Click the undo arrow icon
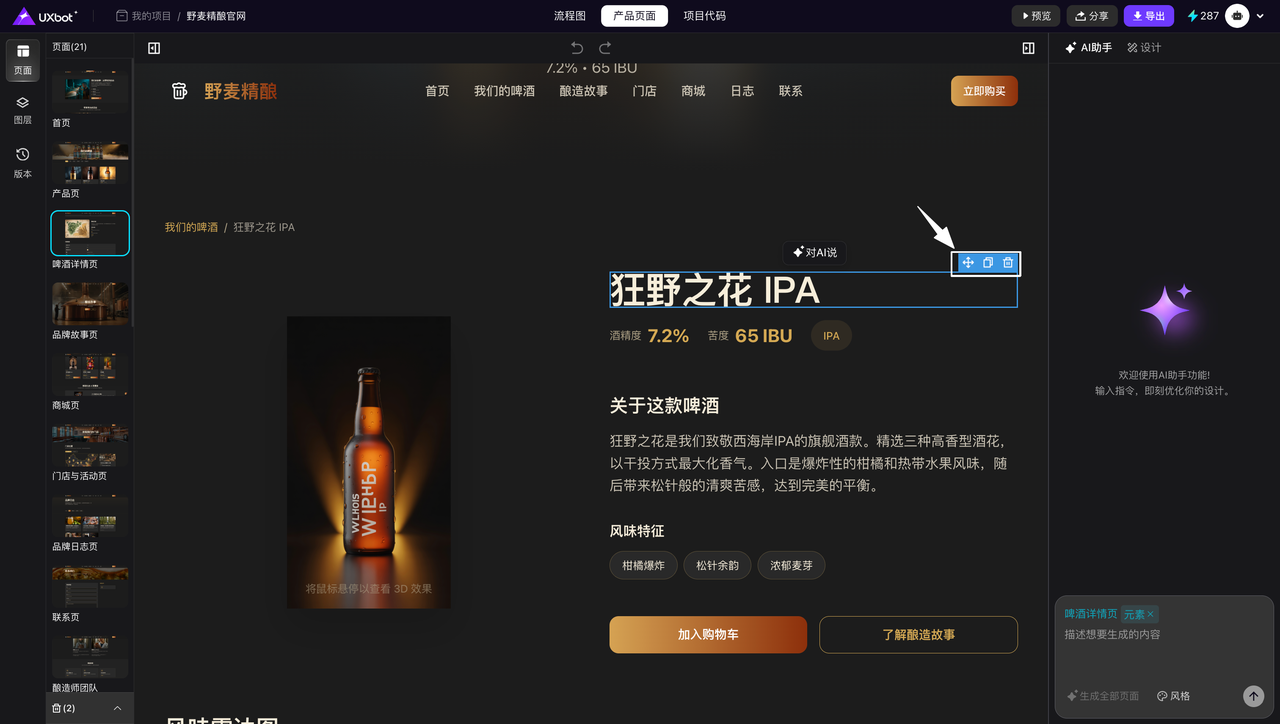This screenshot has width=1280, height=724. pyautogui.click(x=577, y=48)
